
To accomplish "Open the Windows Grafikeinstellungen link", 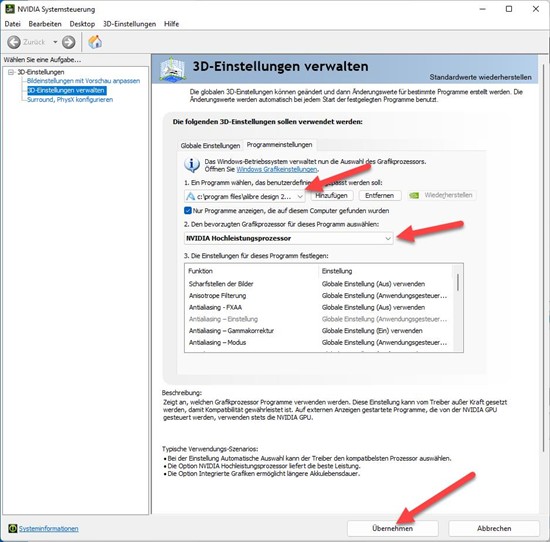I will point(277,169).
